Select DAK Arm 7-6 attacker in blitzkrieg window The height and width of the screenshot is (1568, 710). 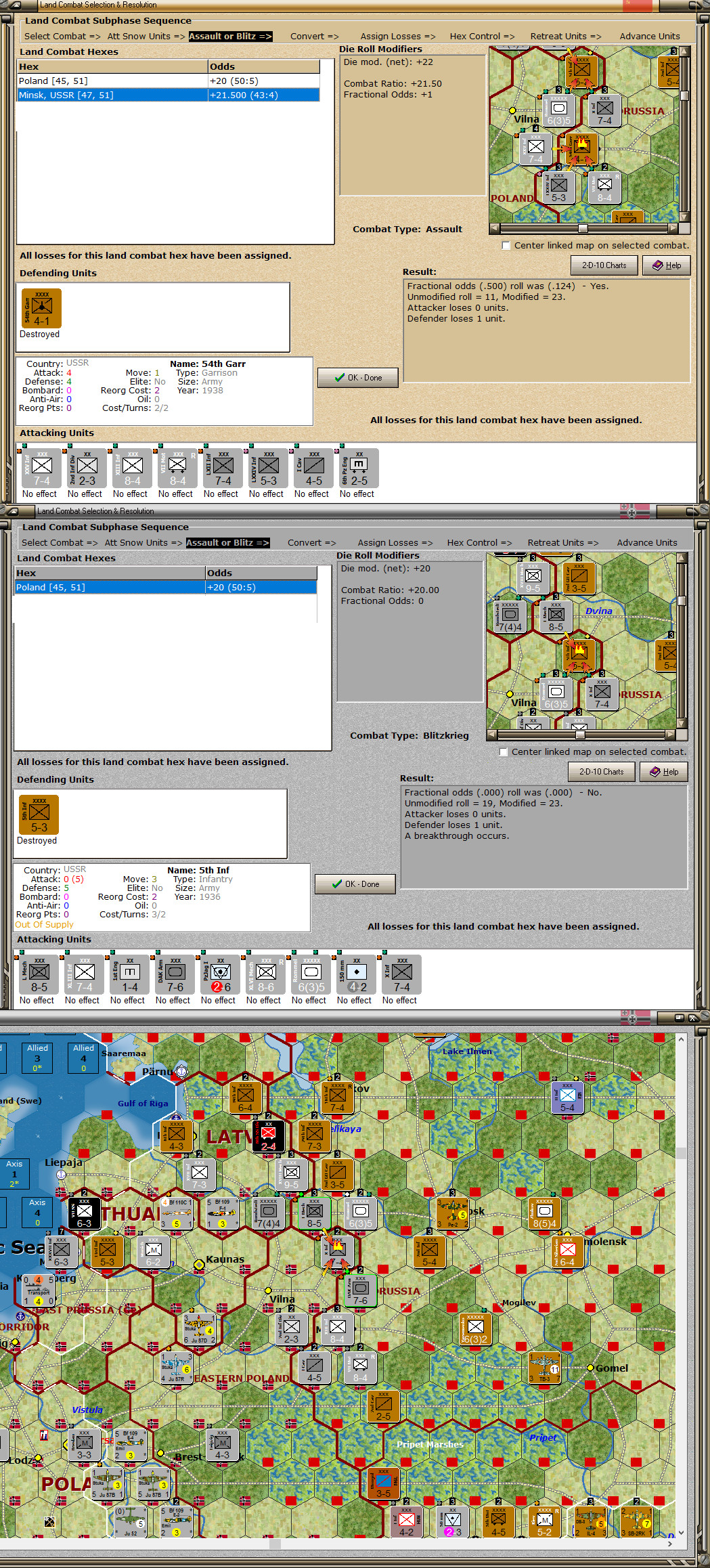point(175,974)
